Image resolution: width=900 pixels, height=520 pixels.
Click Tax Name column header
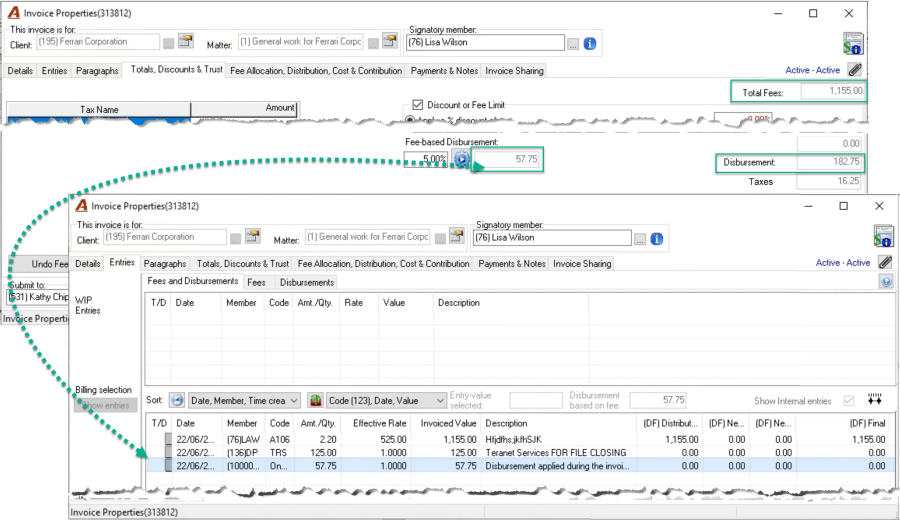pos(99,109)
